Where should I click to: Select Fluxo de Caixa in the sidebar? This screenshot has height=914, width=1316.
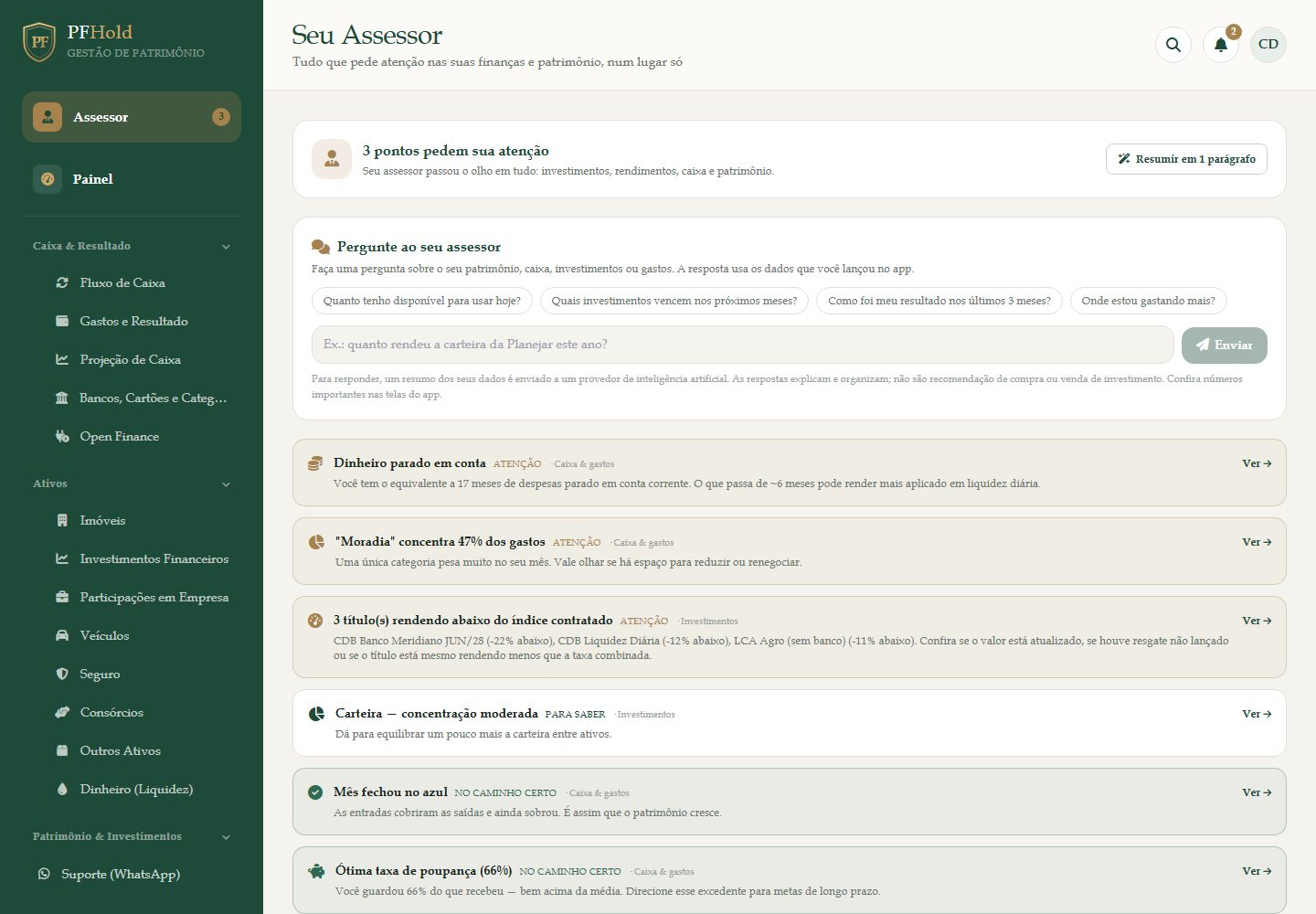pyautogui.click(x=142, y=283)
